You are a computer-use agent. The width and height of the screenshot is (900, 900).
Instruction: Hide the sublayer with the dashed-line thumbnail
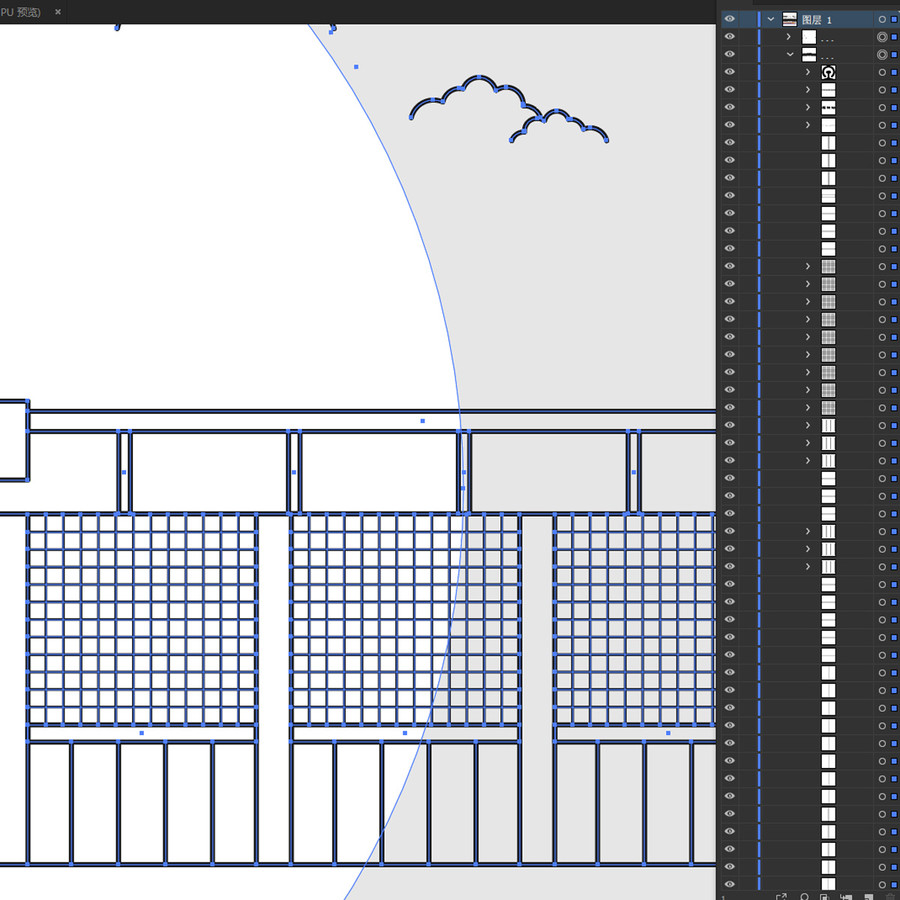(x=730, y=107)
